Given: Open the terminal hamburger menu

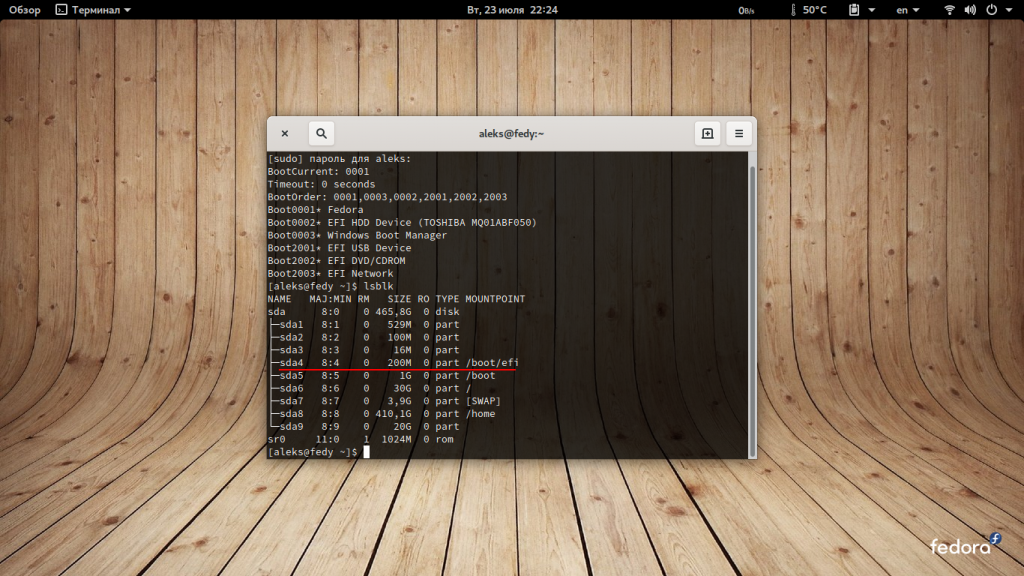Looking at the screenshot, I should pyautogui.click(x=739, y=133).
